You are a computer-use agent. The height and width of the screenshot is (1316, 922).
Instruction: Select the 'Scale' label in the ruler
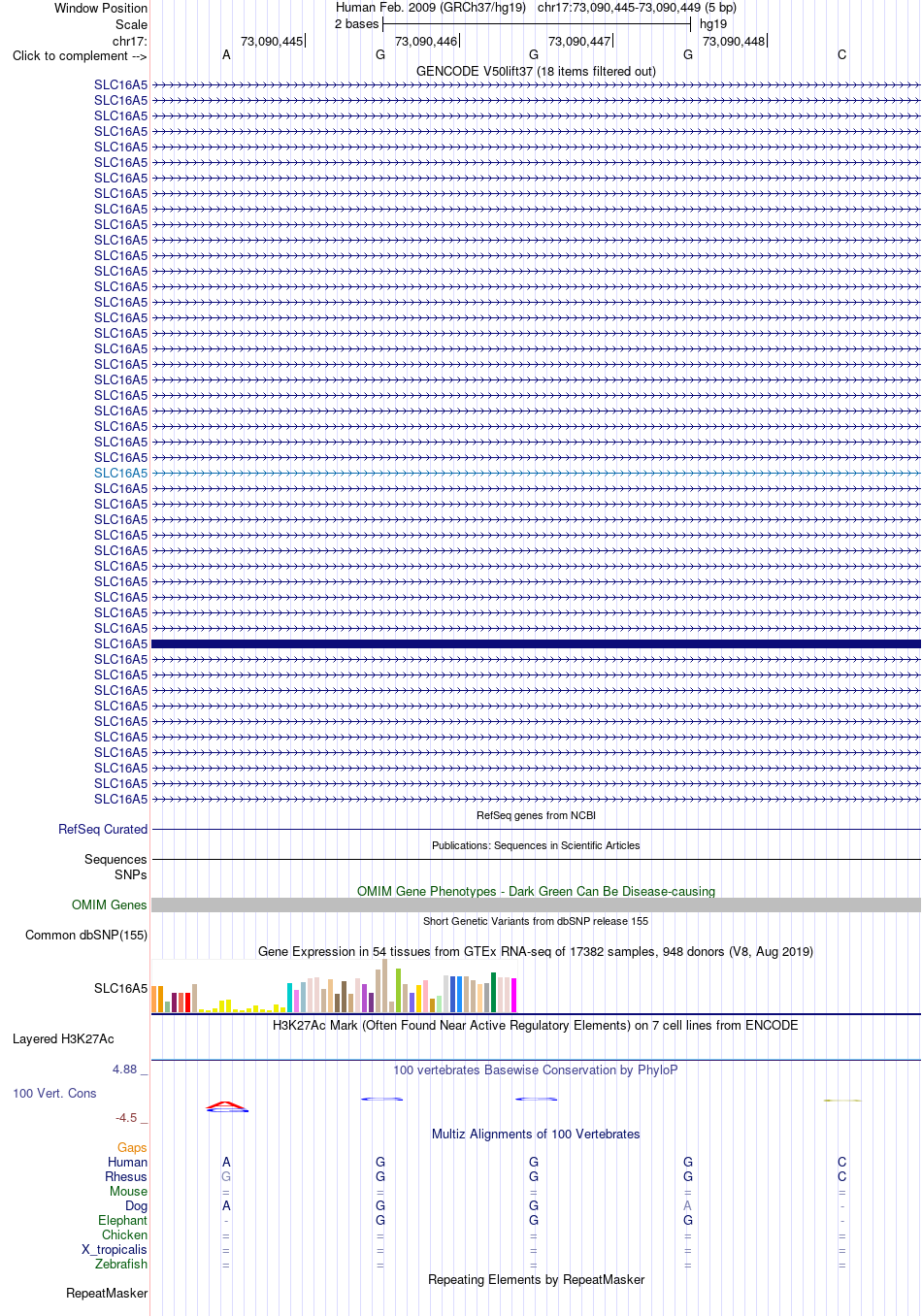131,24
